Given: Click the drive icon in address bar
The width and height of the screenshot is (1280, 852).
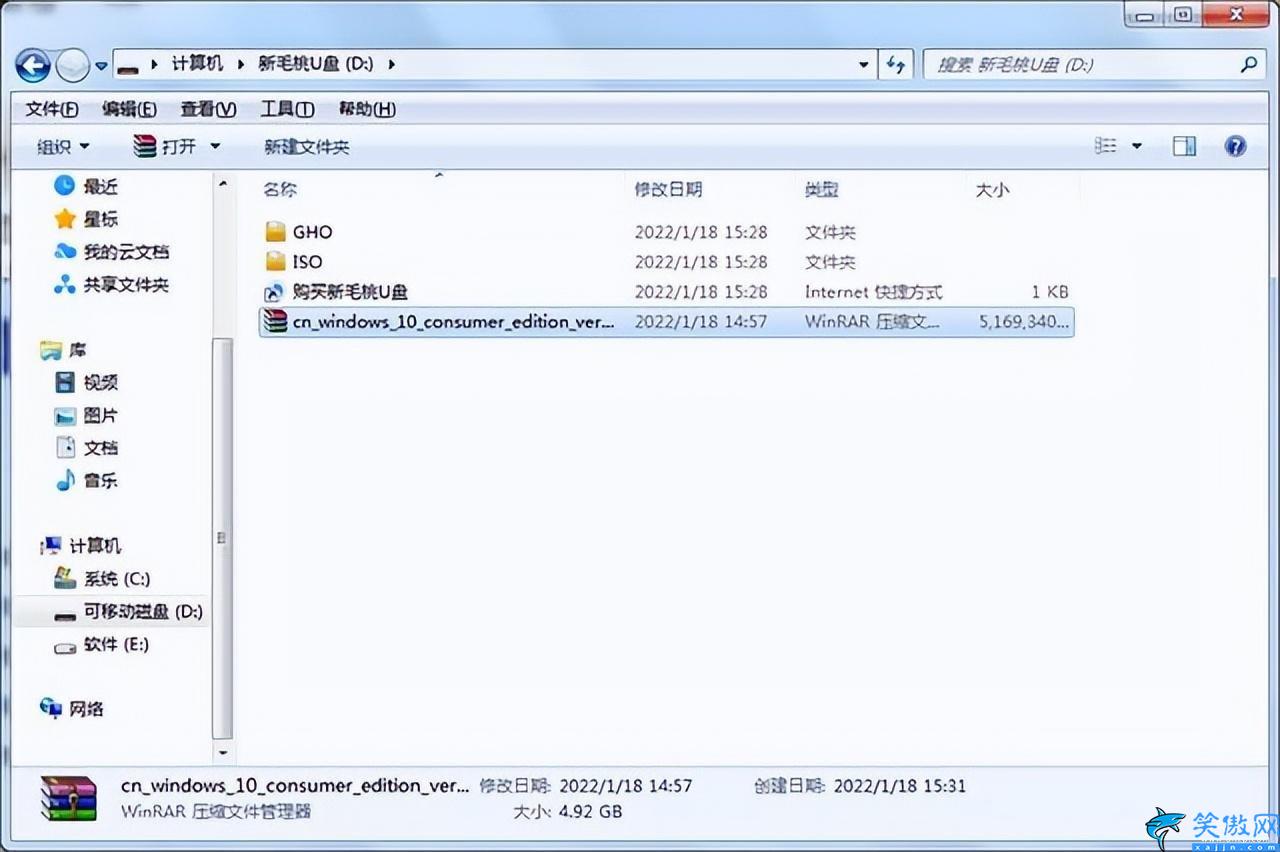Looking at the screenshot, I should pos(127,66).
